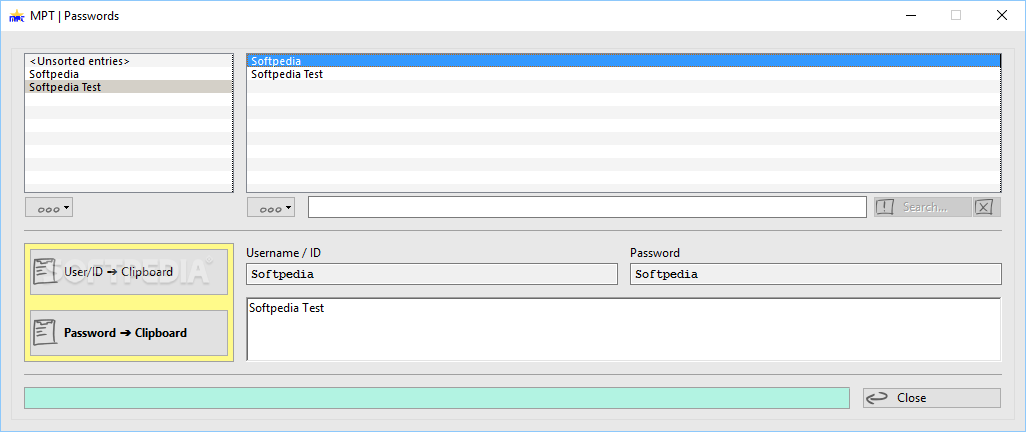
Task: Copy User/ID to Clipboard
Action: click(129, 272)
